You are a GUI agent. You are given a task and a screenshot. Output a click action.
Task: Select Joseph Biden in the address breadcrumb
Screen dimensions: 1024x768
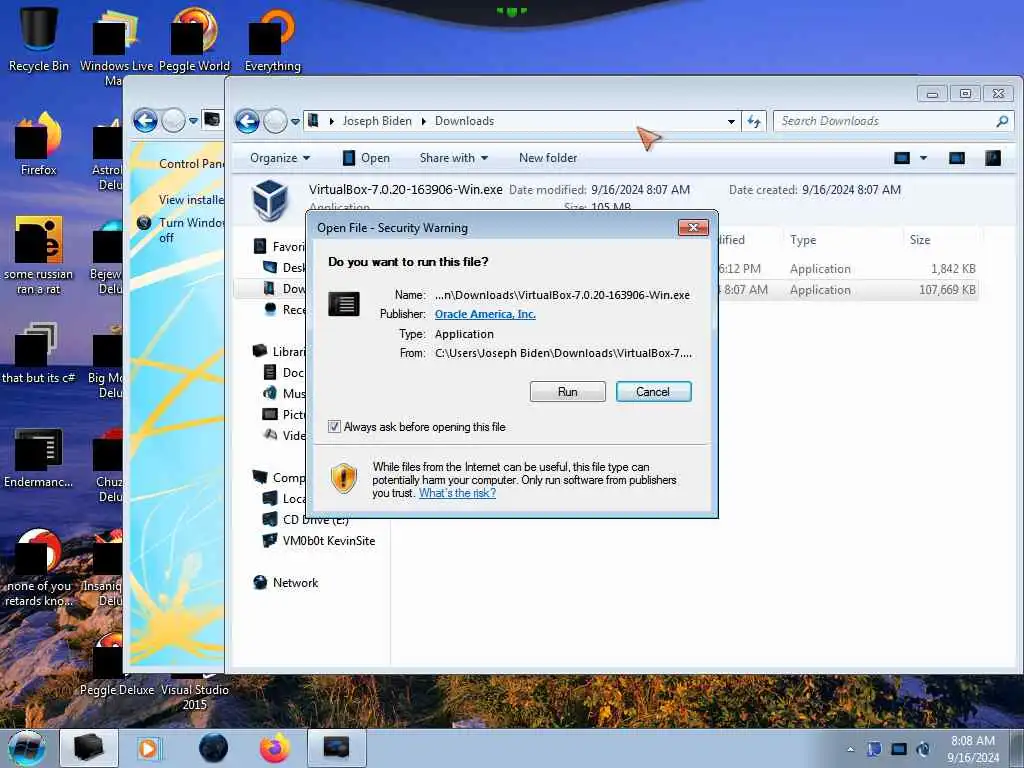coord(377,121)
